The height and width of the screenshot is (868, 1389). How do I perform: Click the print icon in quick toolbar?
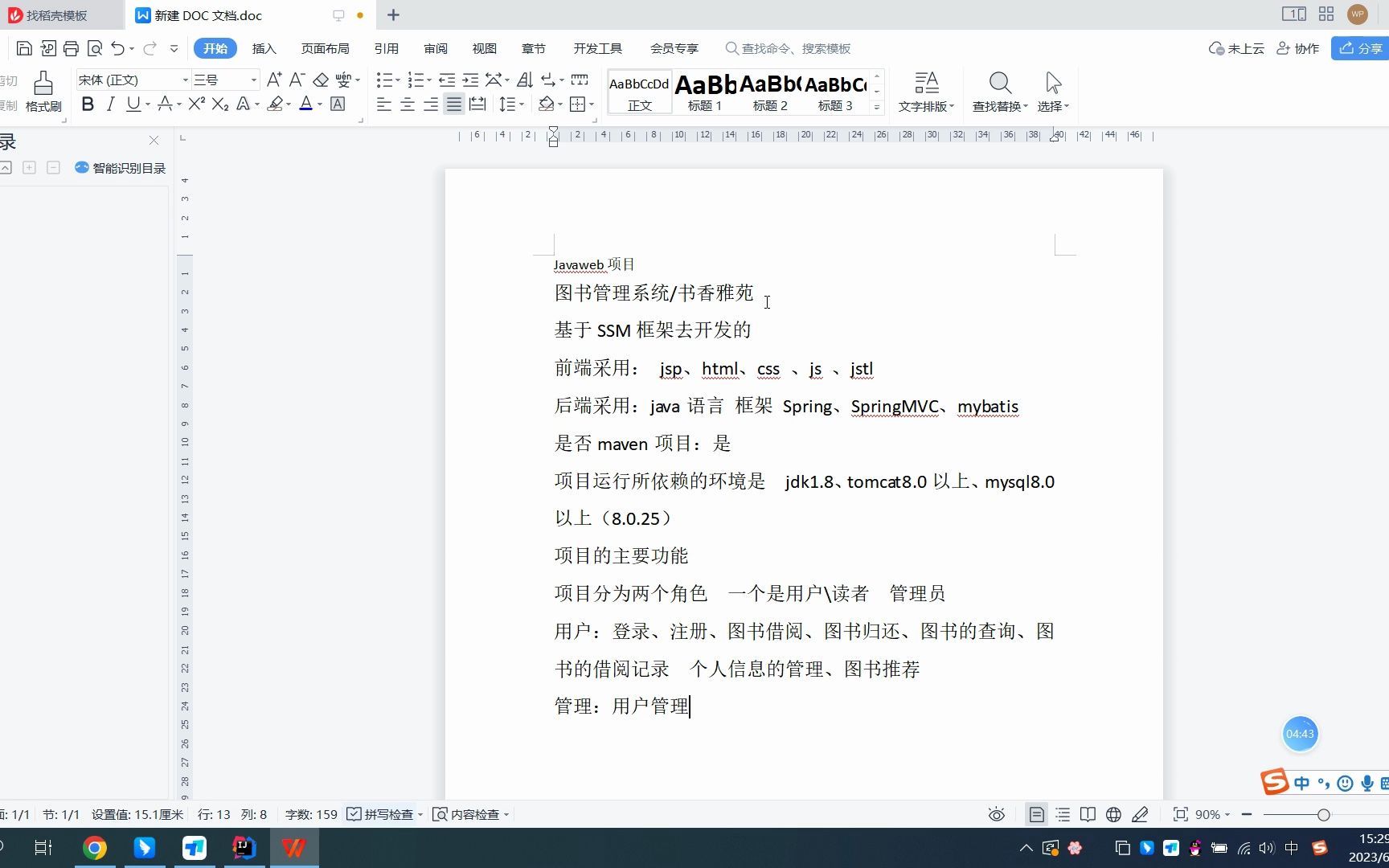[x=71, y=49]
